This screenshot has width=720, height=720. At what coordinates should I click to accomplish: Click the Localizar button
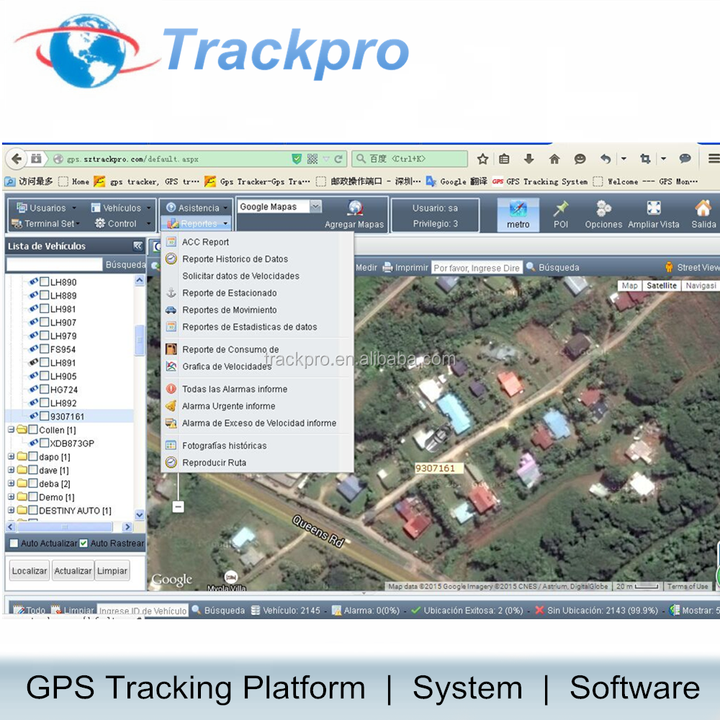[29, 571]
